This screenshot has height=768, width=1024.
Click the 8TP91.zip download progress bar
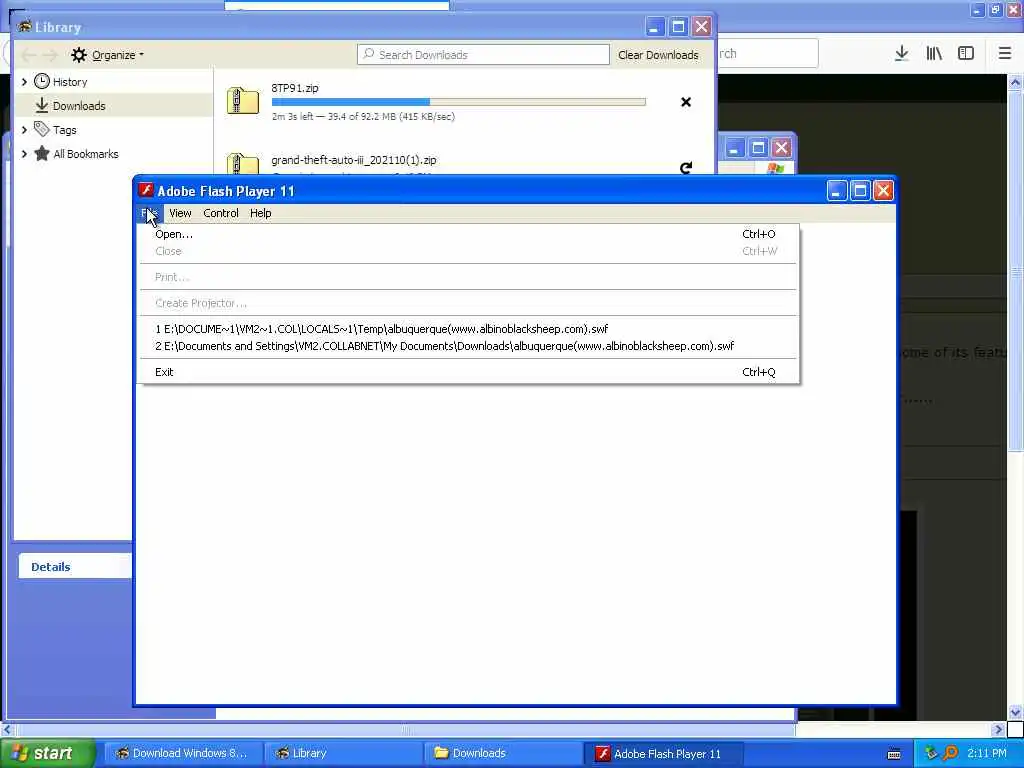(x=458, y=102)
